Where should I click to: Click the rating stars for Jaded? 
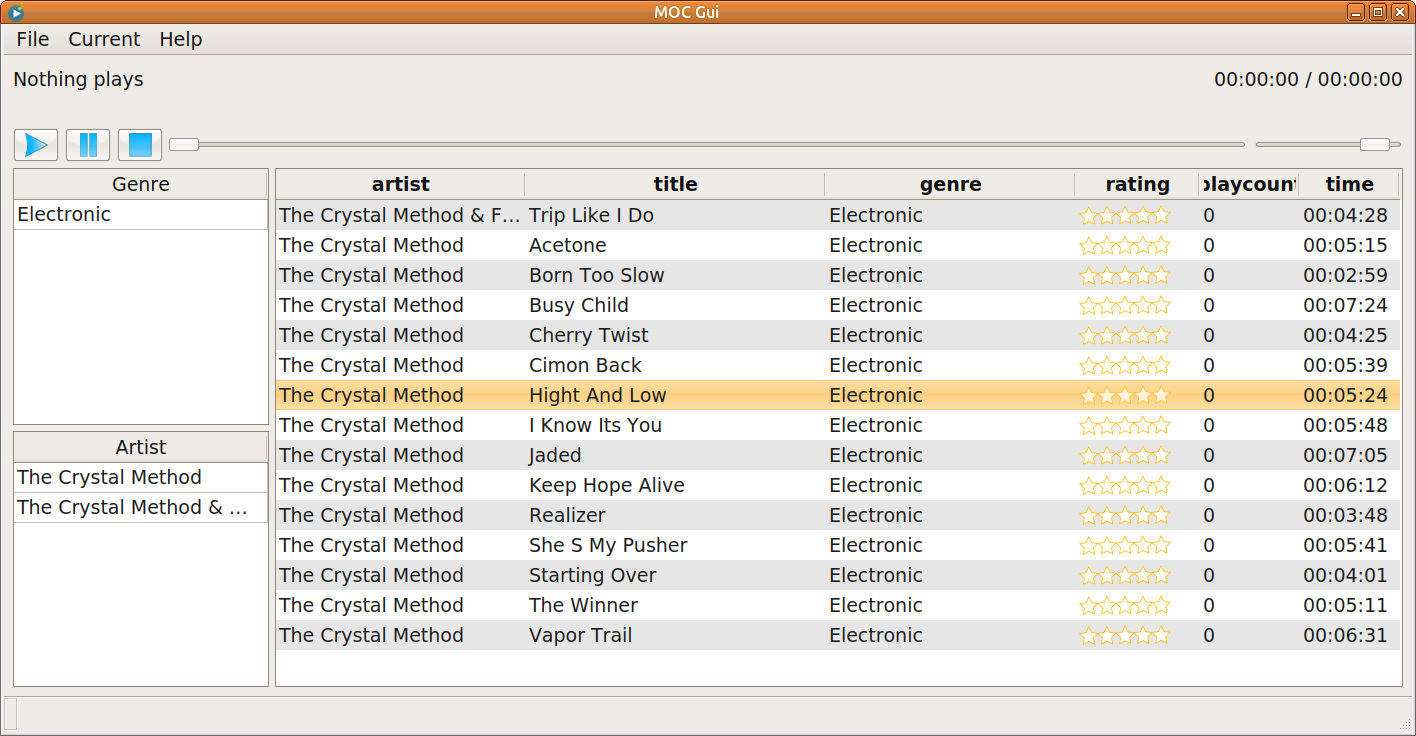pos(1125,455)
